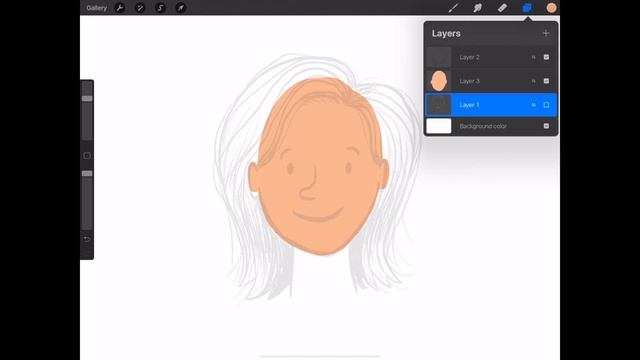Tap Layer 2 thumbnail
The height and width of the screenshot is (360, 640).
439,57
